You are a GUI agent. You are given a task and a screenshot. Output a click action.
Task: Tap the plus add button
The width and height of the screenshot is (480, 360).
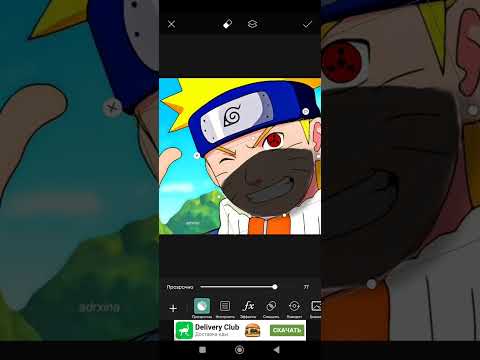click(173, 308)
